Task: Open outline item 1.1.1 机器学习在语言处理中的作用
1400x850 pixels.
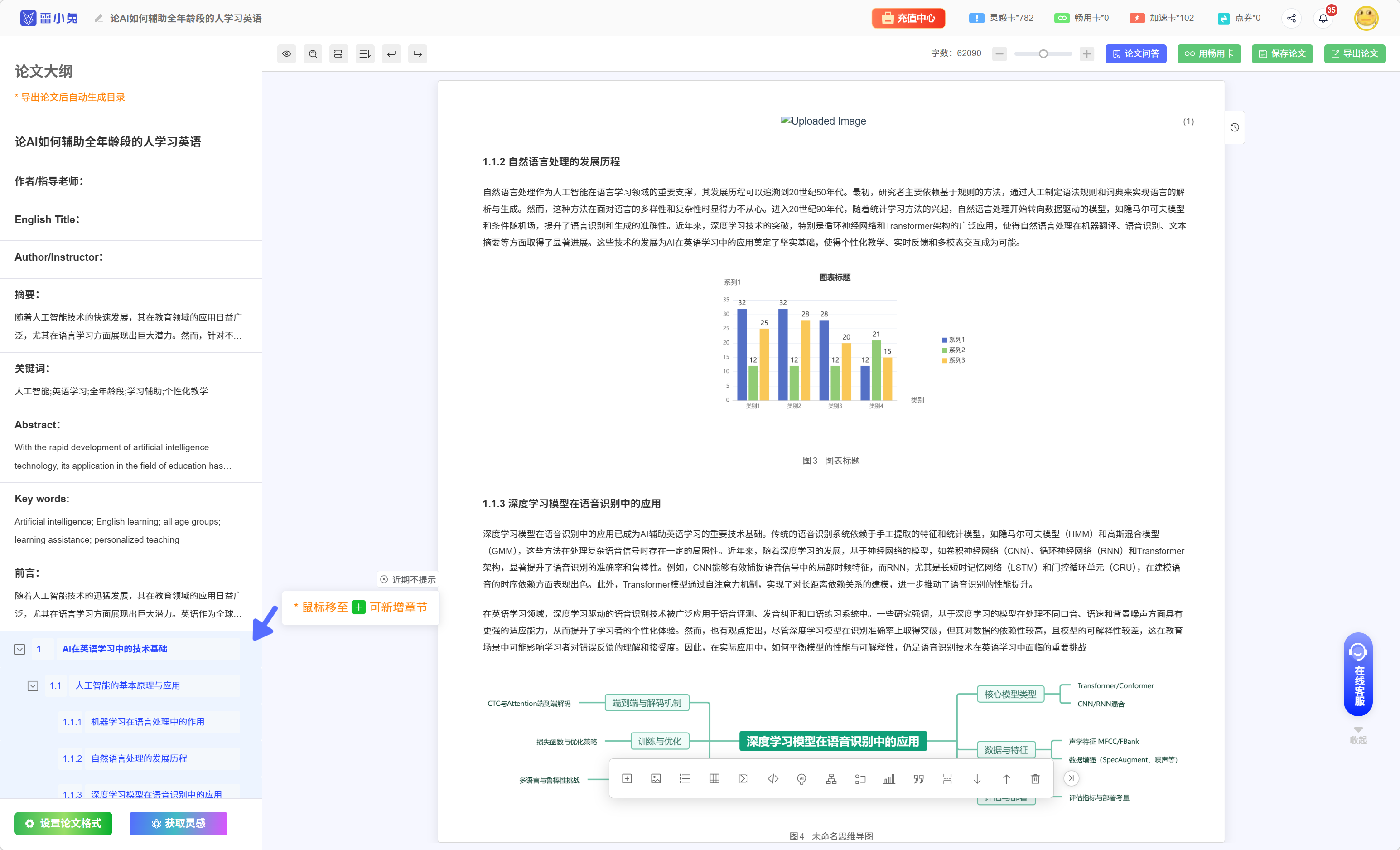Action: pyautogui.click(x=147, y=722)
